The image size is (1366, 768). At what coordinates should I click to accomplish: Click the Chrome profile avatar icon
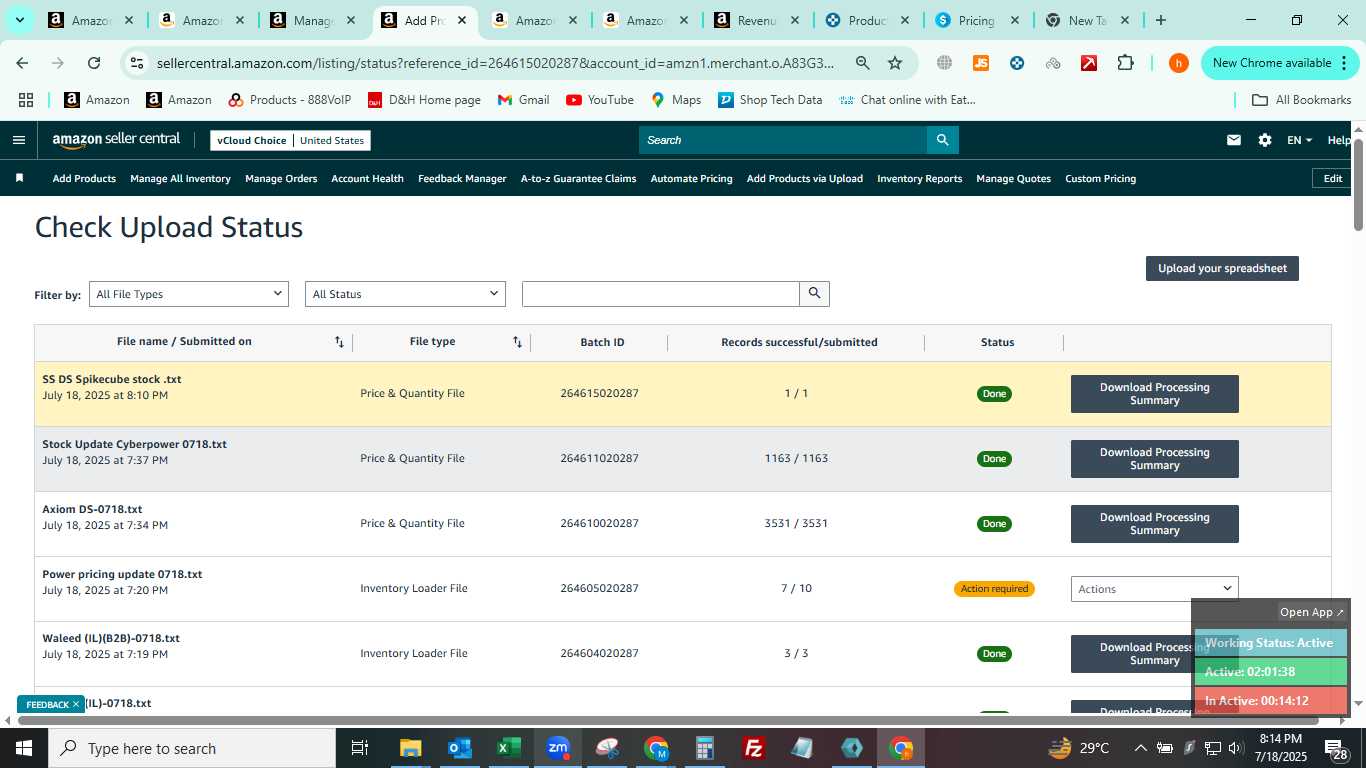tap(1179, 62)
